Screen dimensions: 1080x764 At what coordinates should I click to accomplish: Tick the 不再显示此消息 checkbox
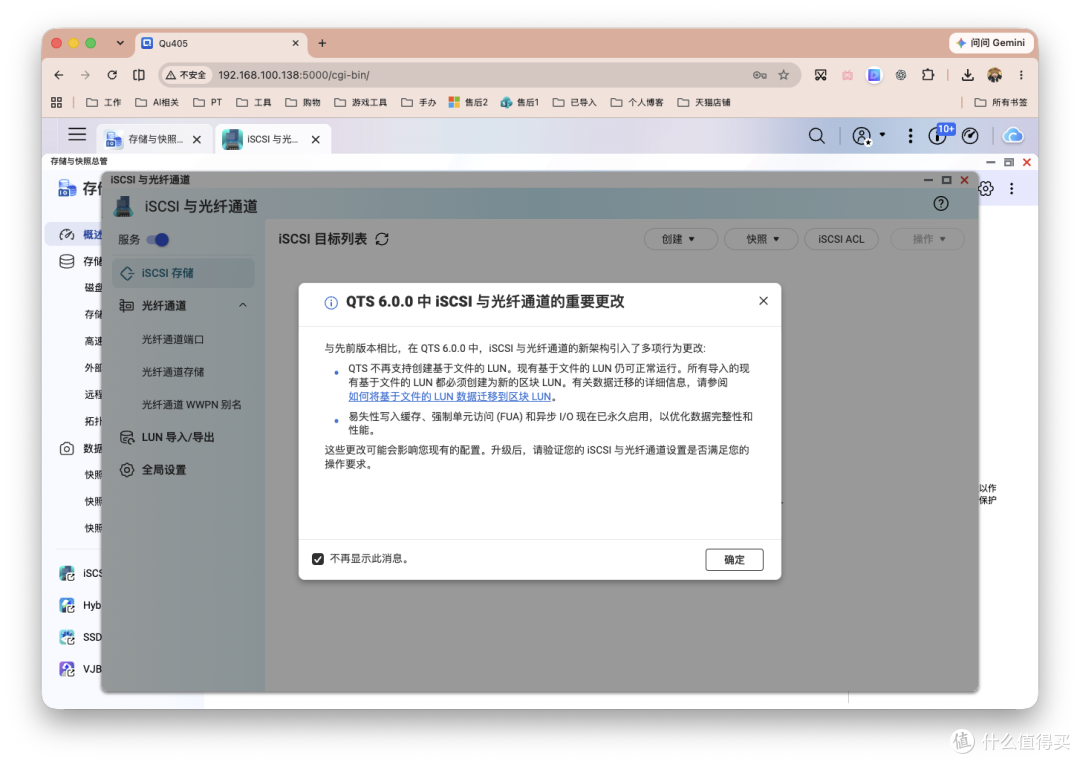pos(318,559)
